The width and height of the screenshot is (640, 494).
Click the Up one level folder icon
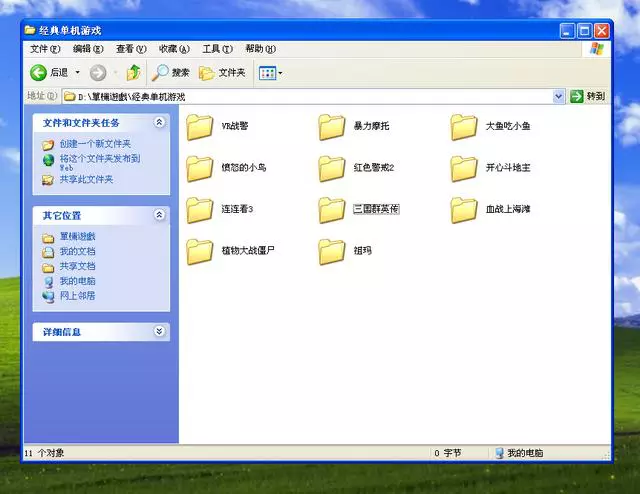coord(133,73)
